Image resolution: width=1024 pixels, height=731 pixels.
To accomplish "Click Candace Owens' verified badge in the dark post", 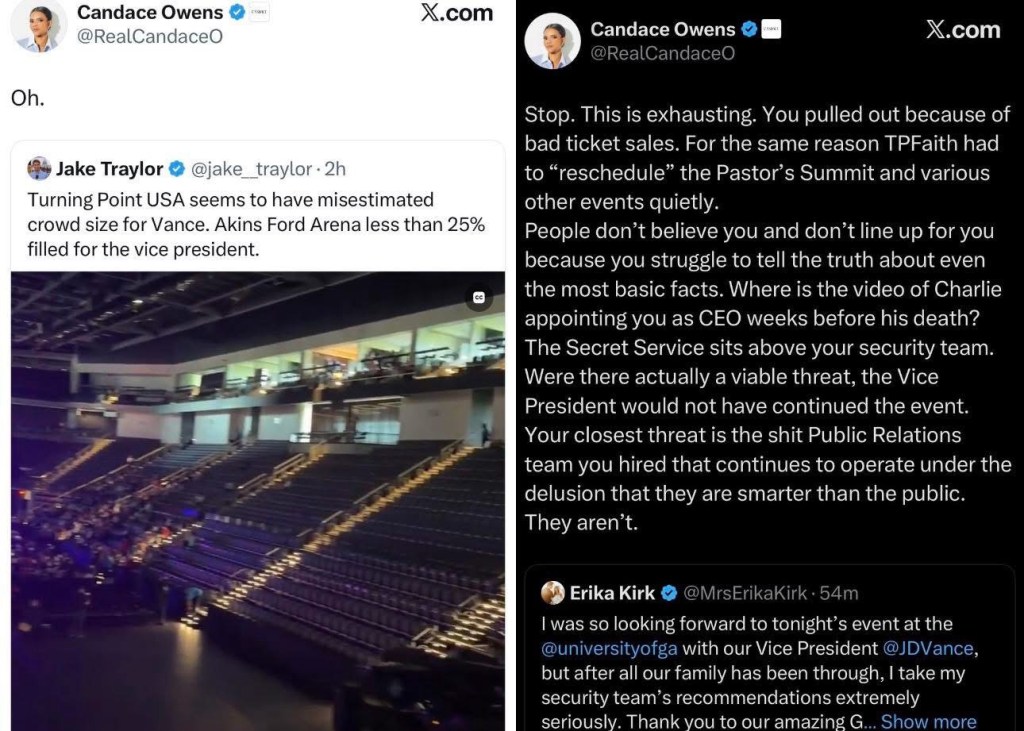I will 750,30.
